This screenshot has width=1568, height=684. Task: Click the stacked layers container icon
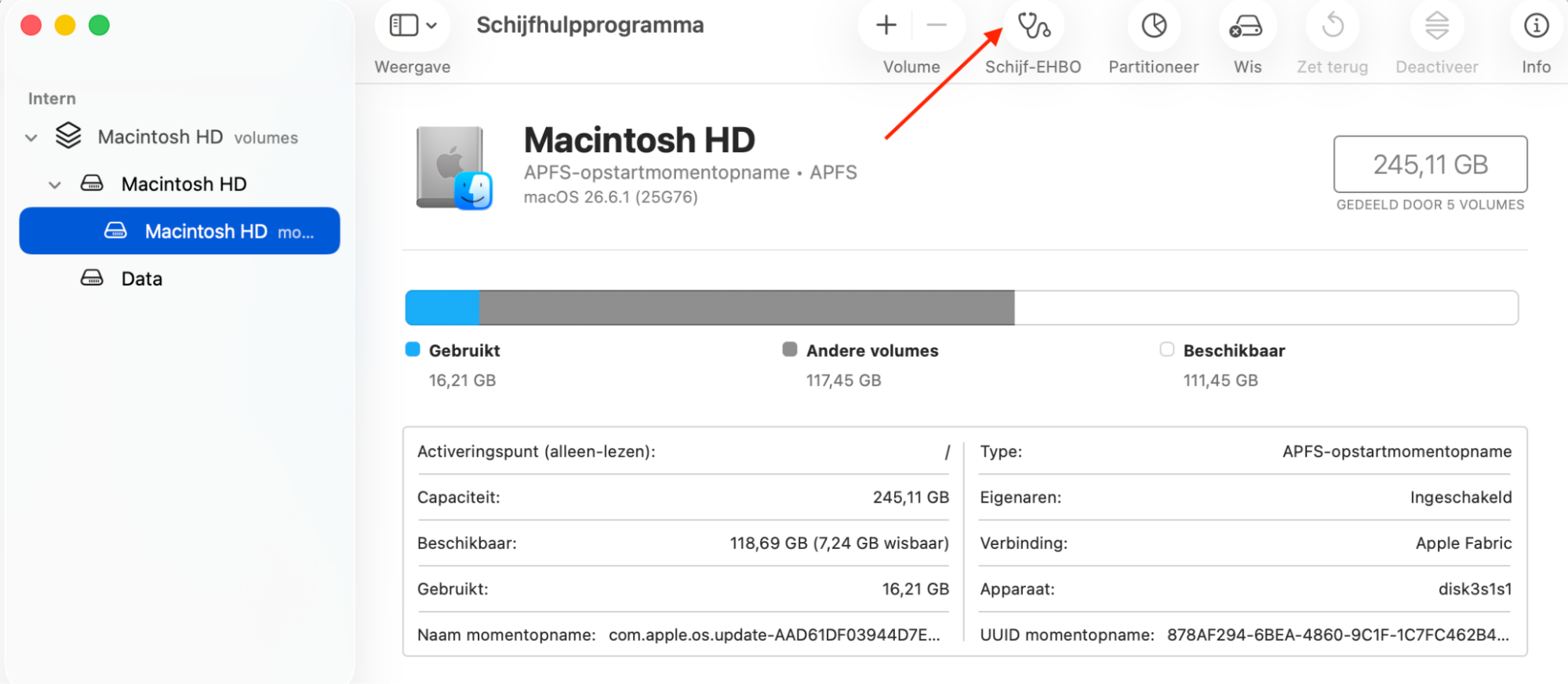coord(68,136)
